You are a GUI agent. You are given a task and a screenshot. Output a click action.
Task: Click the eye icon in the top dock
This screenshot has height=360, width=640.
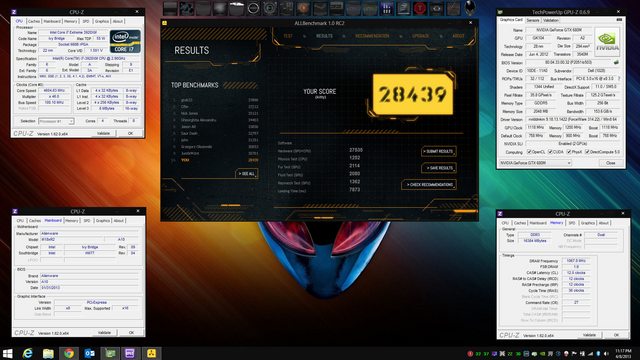click(436, 8)
